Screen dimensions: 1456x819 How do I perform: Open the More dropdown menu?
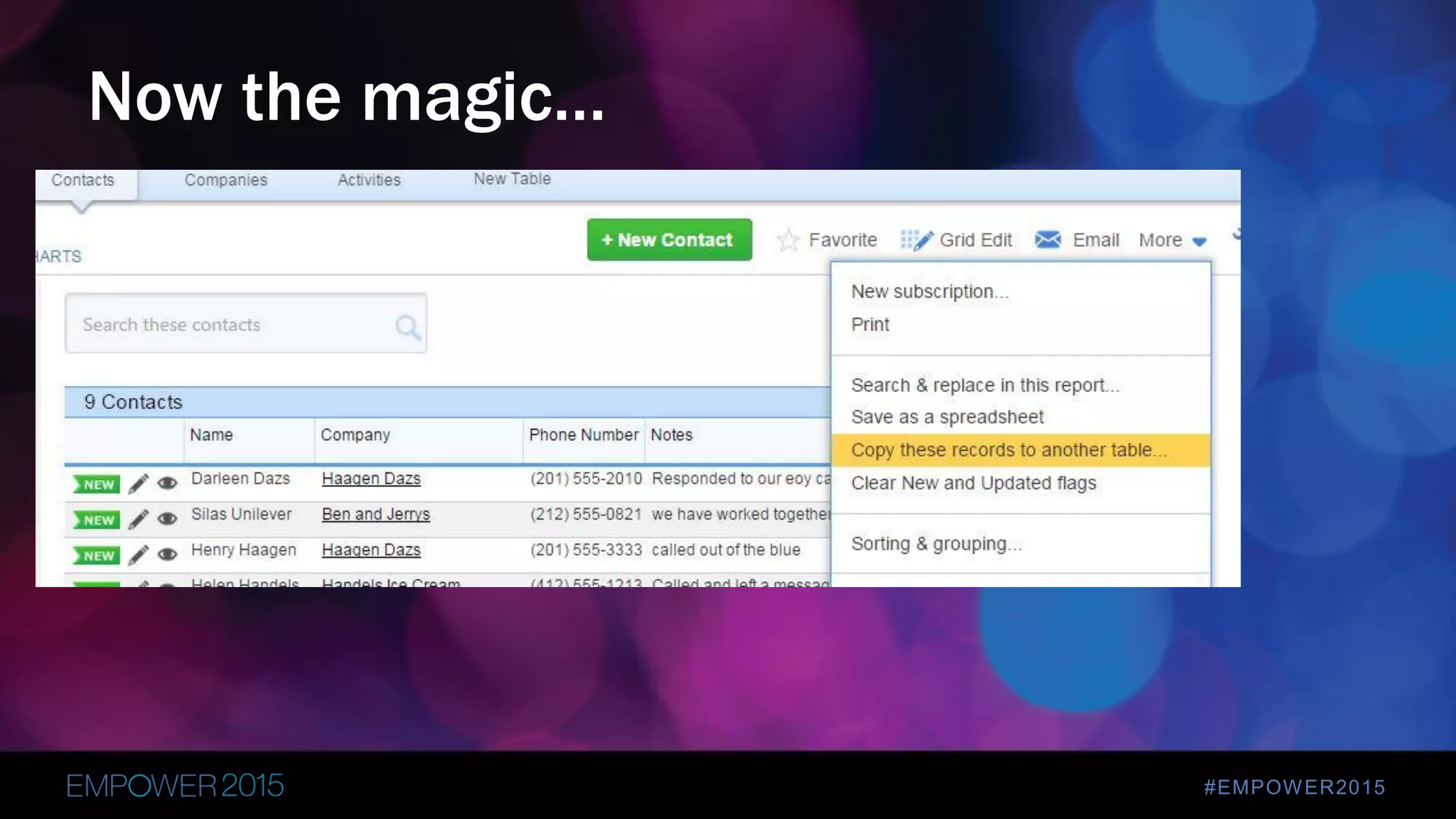click(x=1172, y=240)
